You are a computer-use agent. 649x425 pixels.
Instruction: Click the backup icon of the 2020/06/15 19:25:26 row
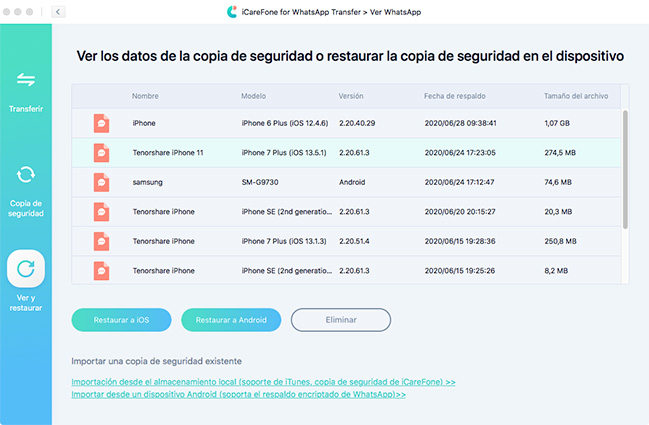tap(101, 271)
